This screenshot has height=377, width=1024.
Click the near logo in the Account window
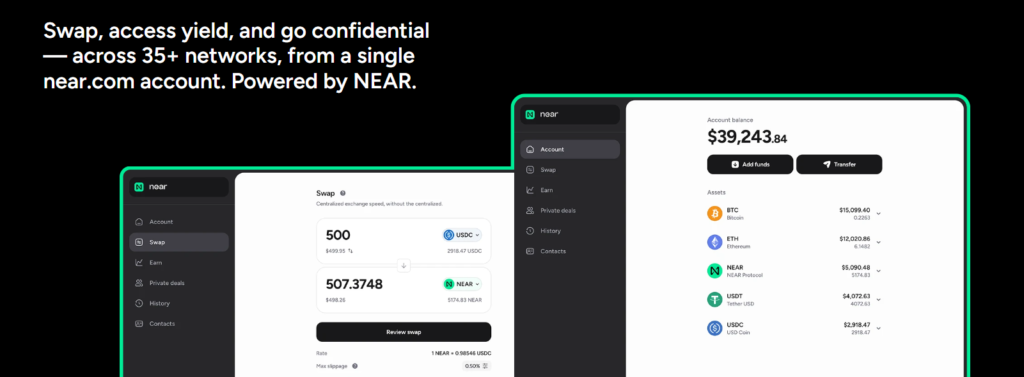coord(541,114)
